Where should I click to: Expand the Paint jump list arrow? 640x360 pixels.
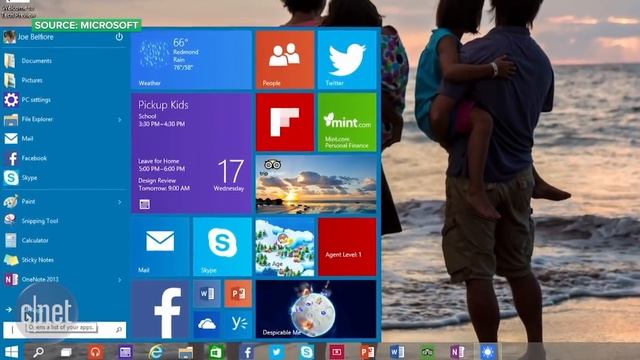(120, 202)
